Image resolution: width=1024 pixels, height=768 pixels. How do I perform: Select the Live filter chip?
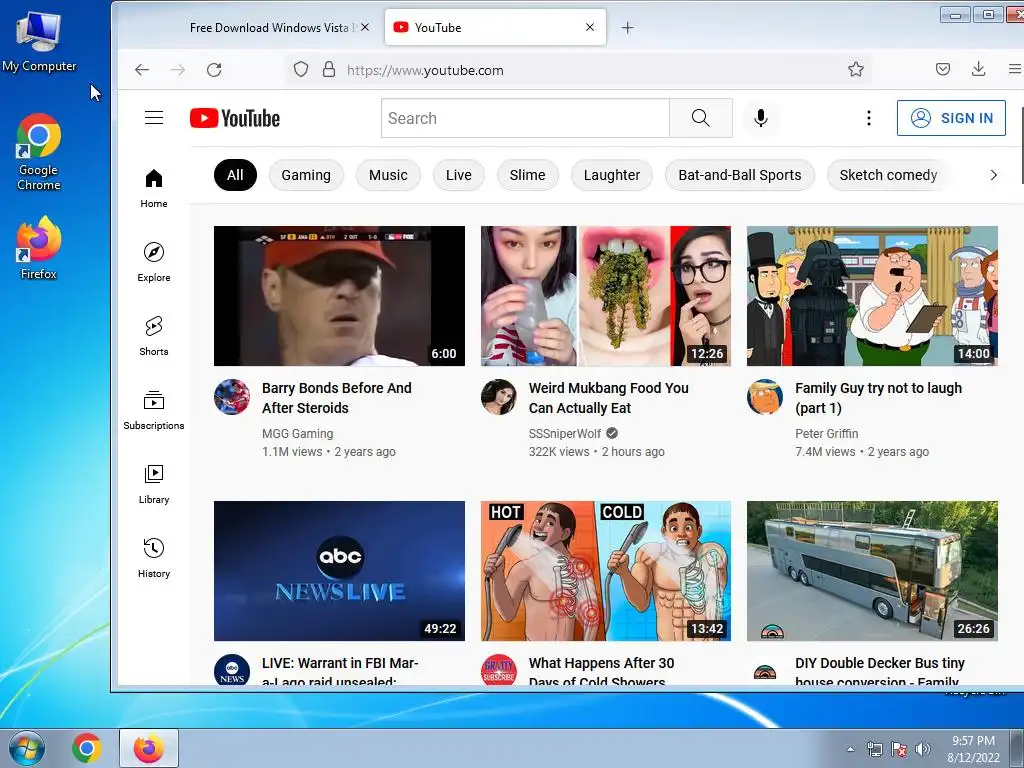click(458, 175)
